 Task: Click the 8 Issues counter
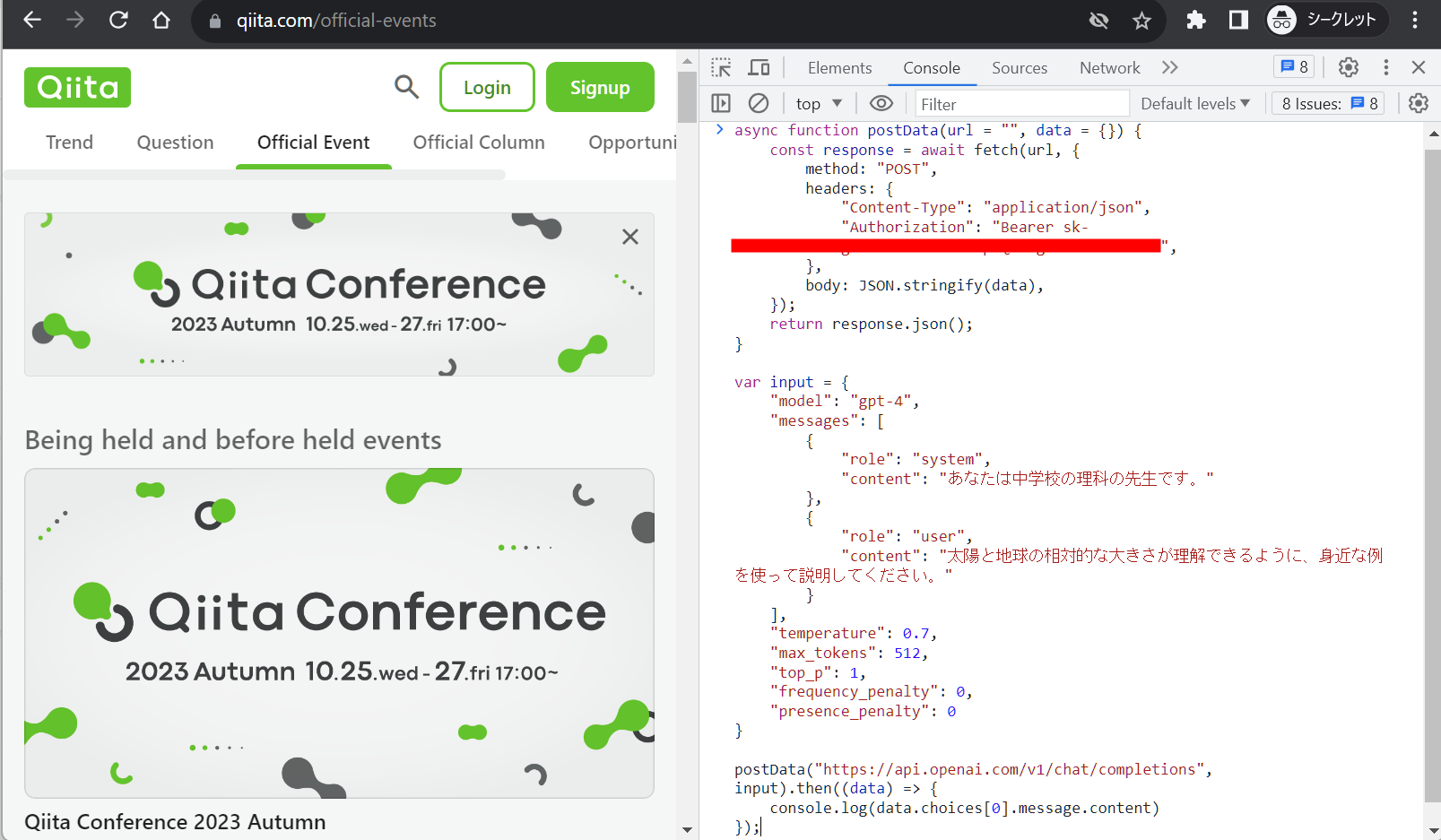(1329, 104)
